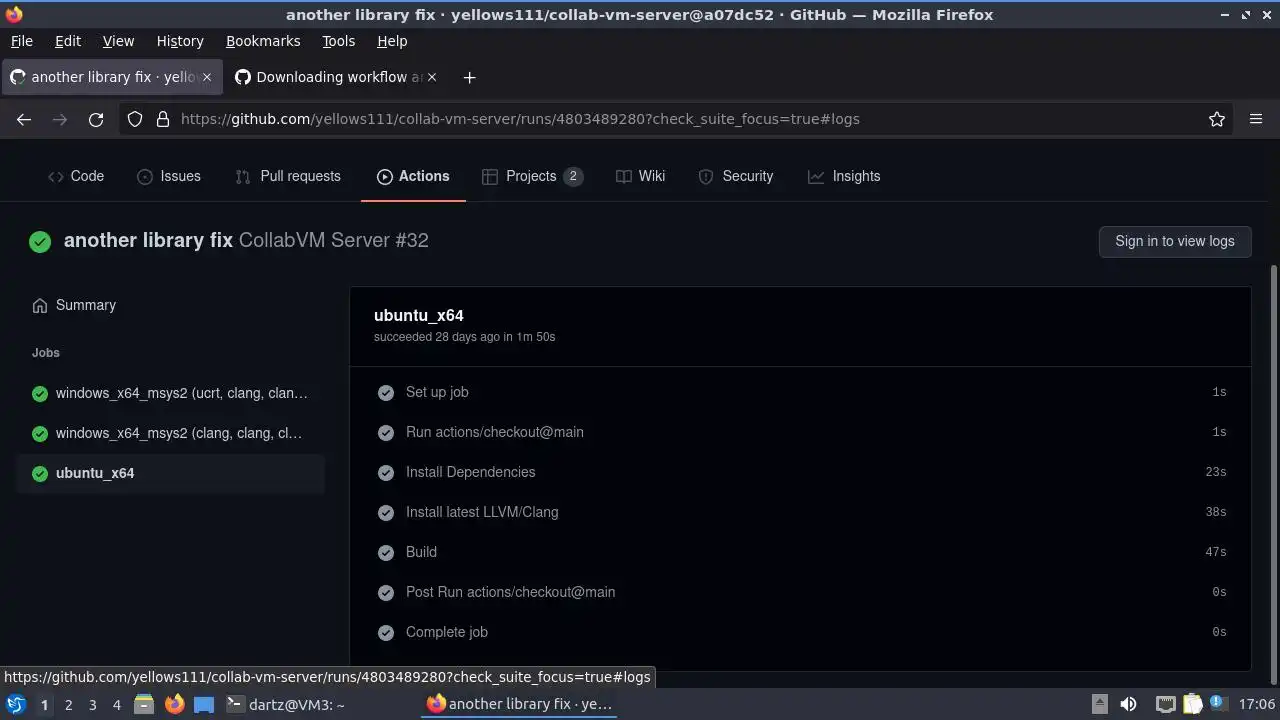Expand the 'Run actions/checkout@main' step
The image size is (1280, 720).
click(800, 432)
